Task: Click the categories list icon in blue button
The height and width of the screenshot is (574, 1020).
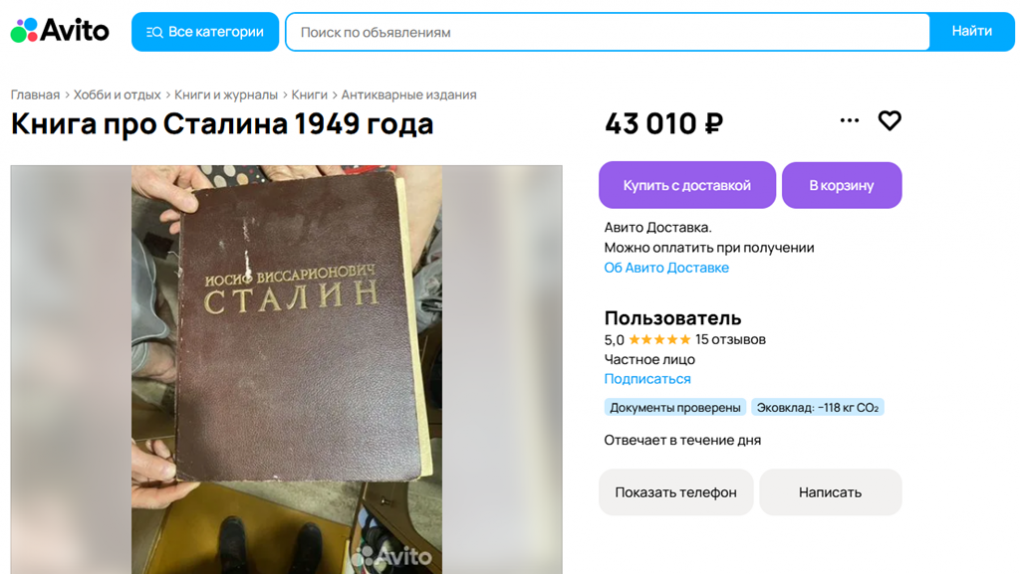Action: point(154,32)
